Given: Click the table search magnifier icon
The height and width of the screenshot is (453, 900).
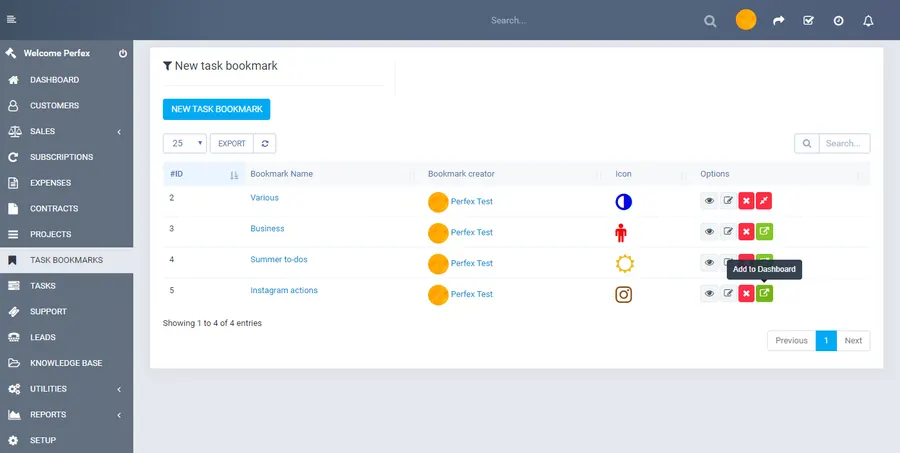Looking at the screenshot, I should coord(806,144).
